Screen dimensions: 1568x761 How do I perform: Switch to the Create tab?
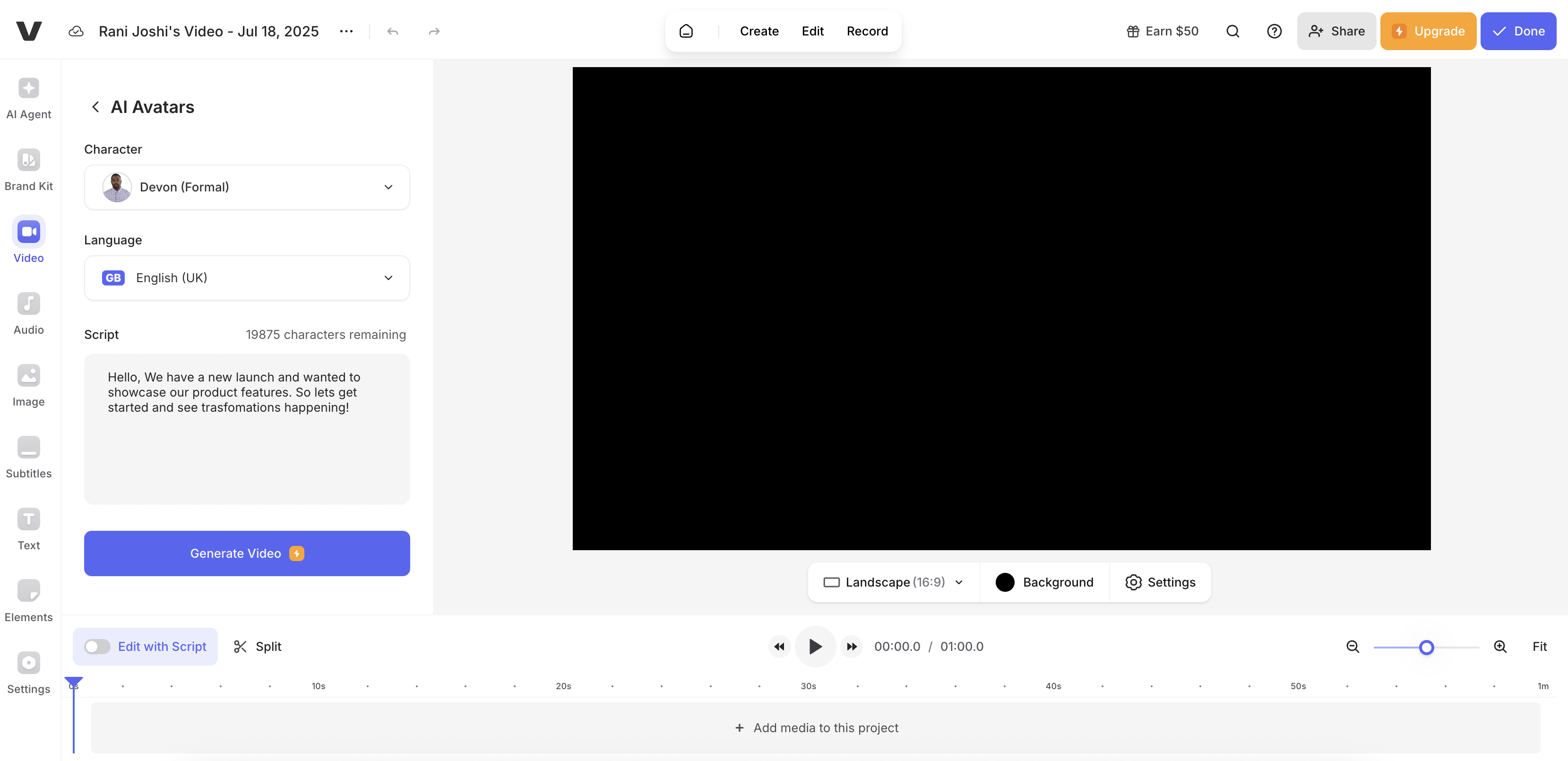click(759, 31)
